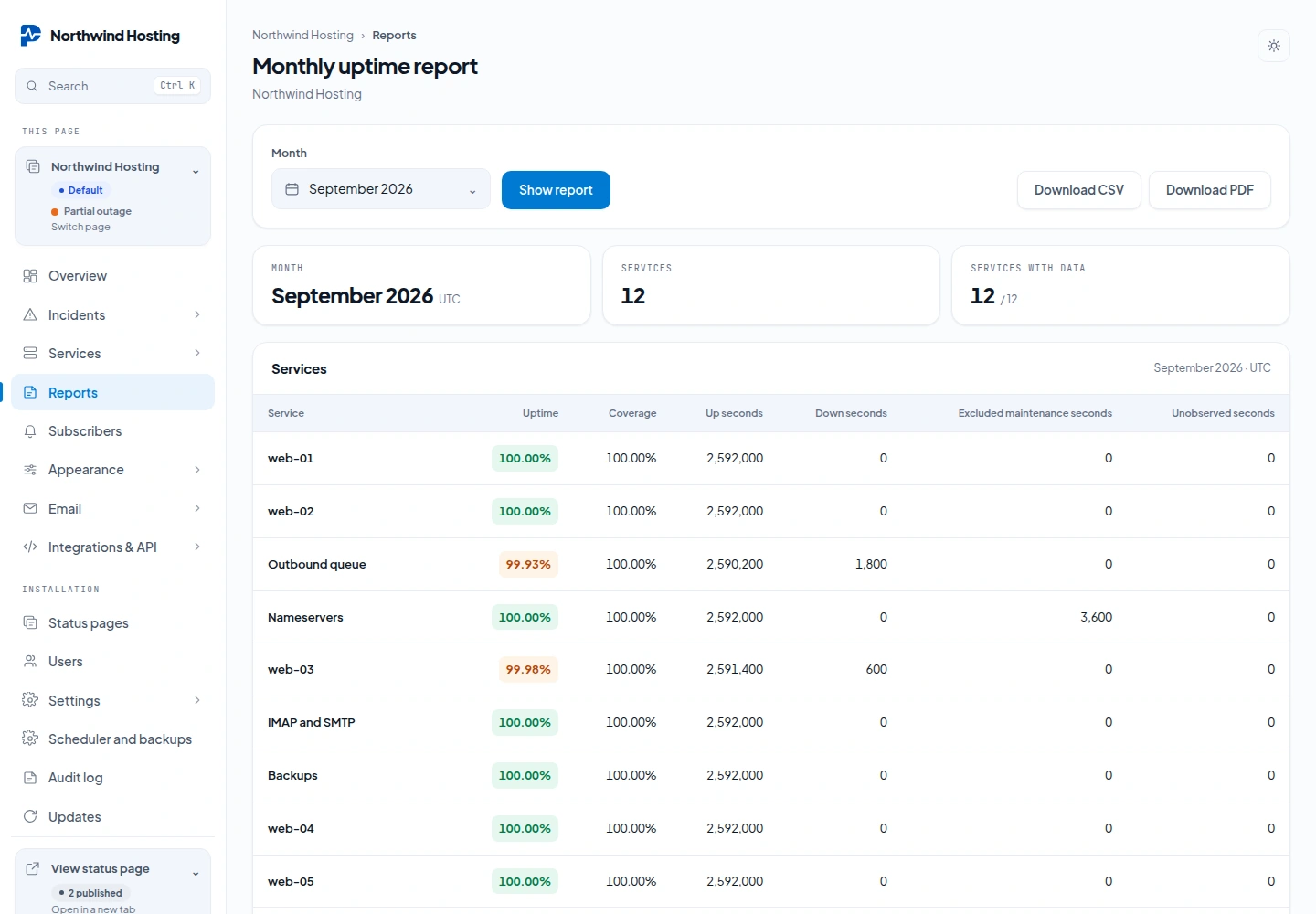Open the Reports menu item
Viewport: 1316px width, 914px height.
113,392
